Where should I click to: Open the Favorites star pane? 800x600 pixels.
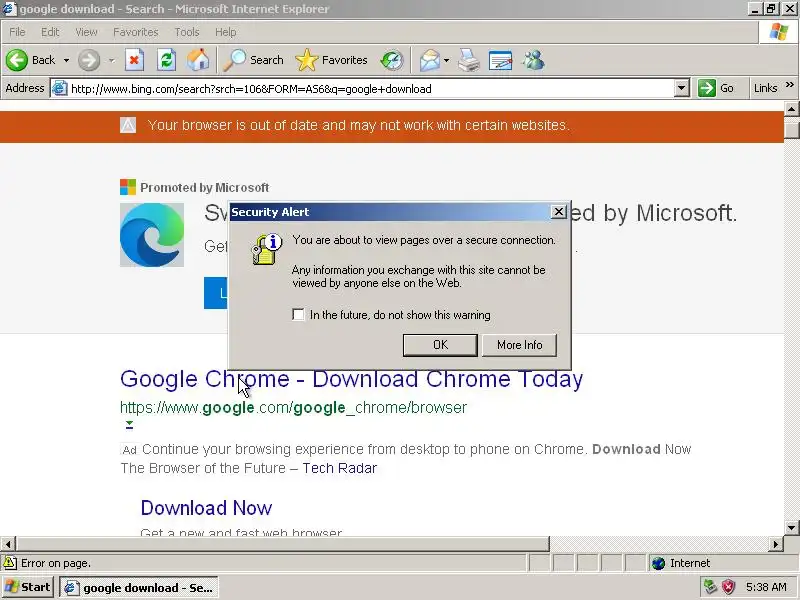point(332,60)
